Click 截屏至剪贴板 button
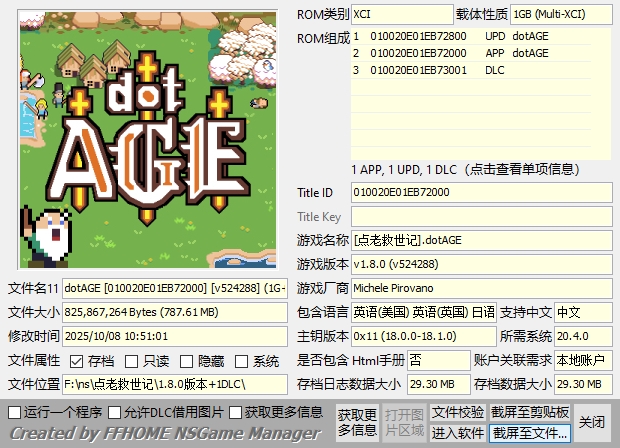The height and width of the screenshot is (448, 620). 530,412
